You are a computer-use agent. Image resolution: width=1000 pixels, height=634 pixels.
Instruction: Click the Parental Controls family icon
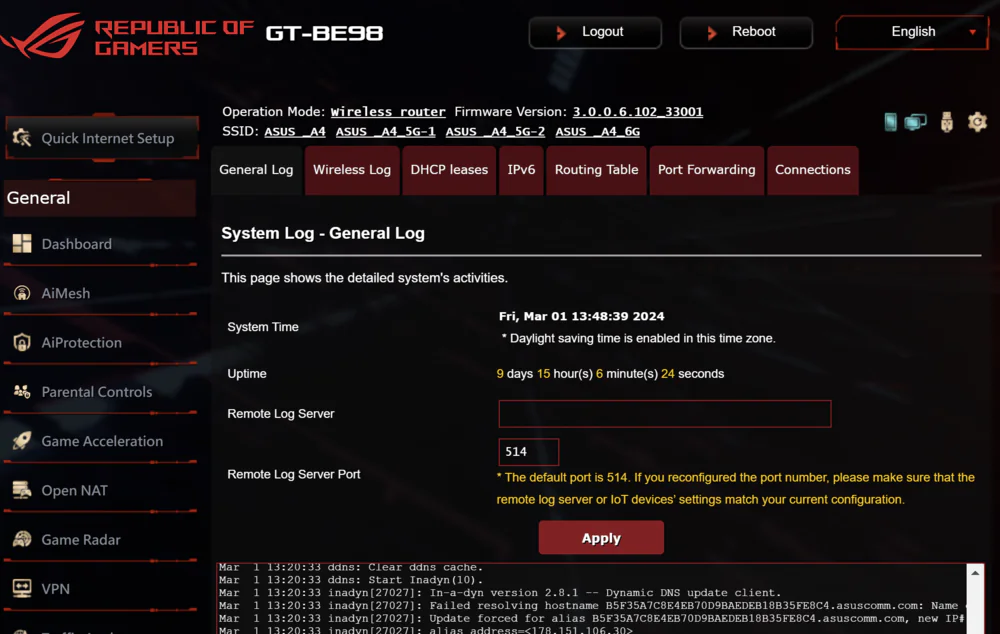22,392
